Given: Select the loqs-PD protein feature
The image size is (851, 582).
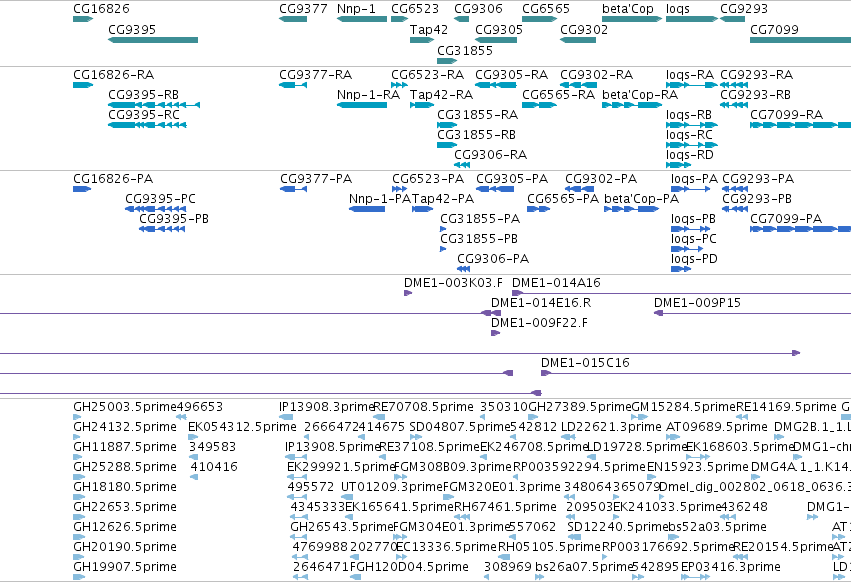Looking at the screenshot, I should click(681, 269).
